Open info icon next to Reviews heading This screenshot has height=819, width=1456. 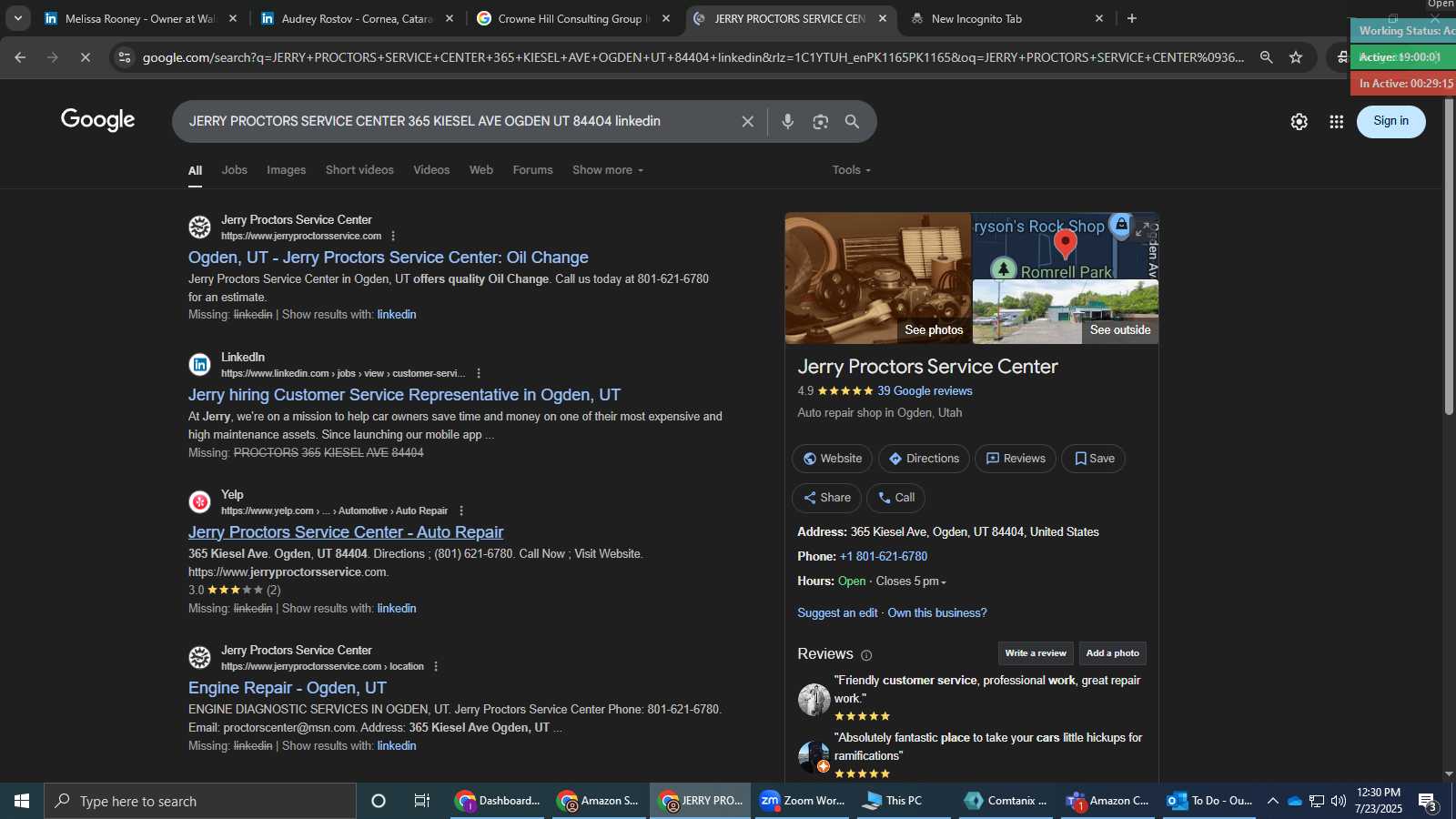coord(866,655)
